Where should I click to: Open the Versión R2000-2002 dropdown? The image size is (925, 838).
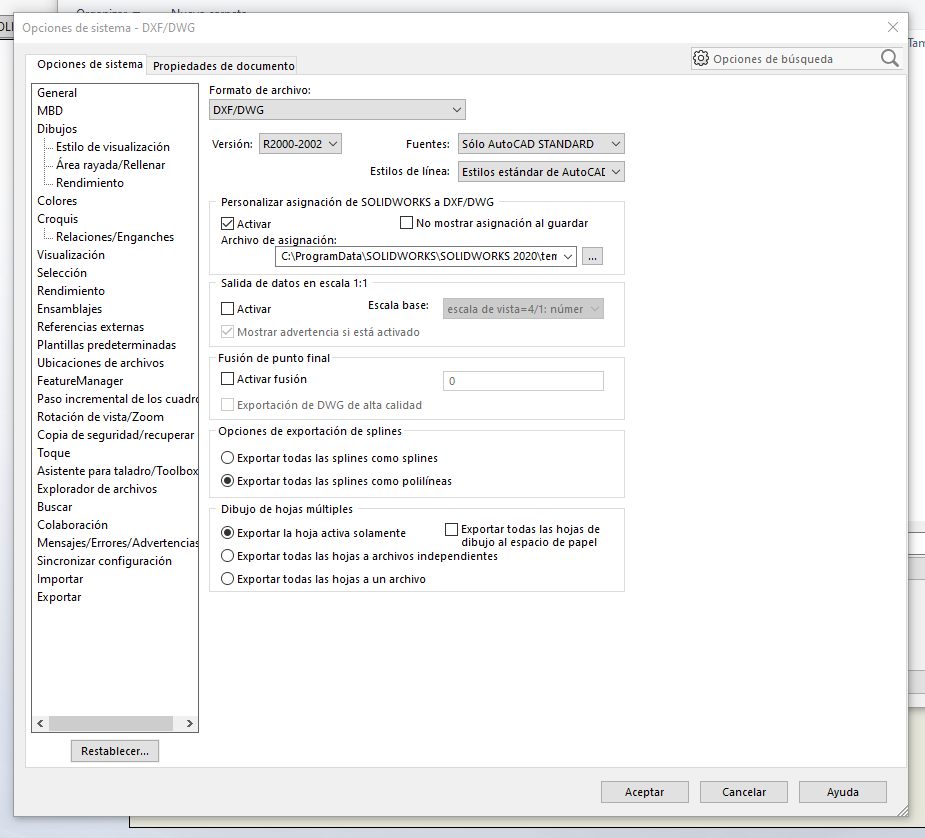tap(300, 144)
